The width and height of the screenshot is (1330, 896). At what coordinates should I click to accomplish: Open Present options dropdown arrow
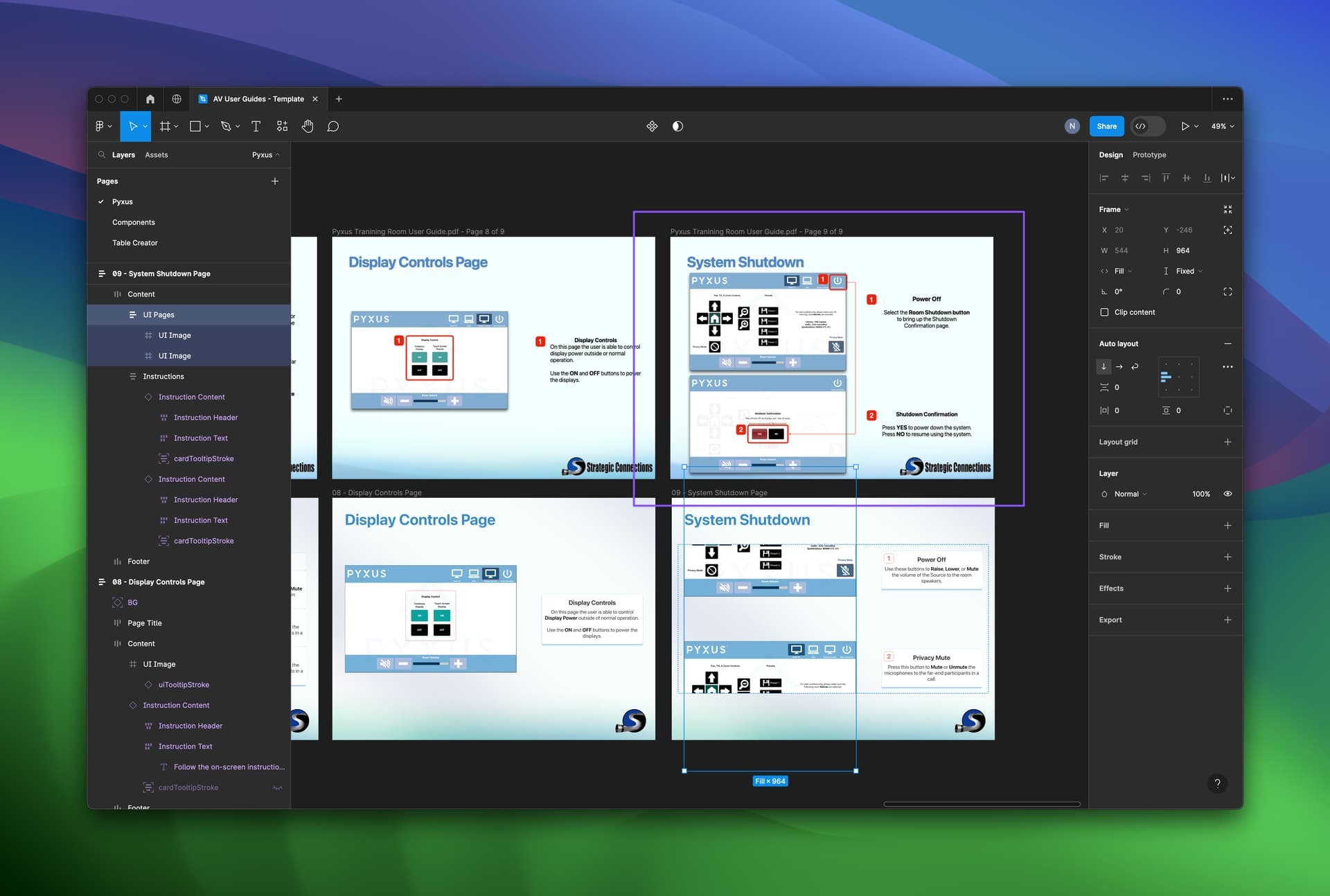click(x=1196, y=126)
